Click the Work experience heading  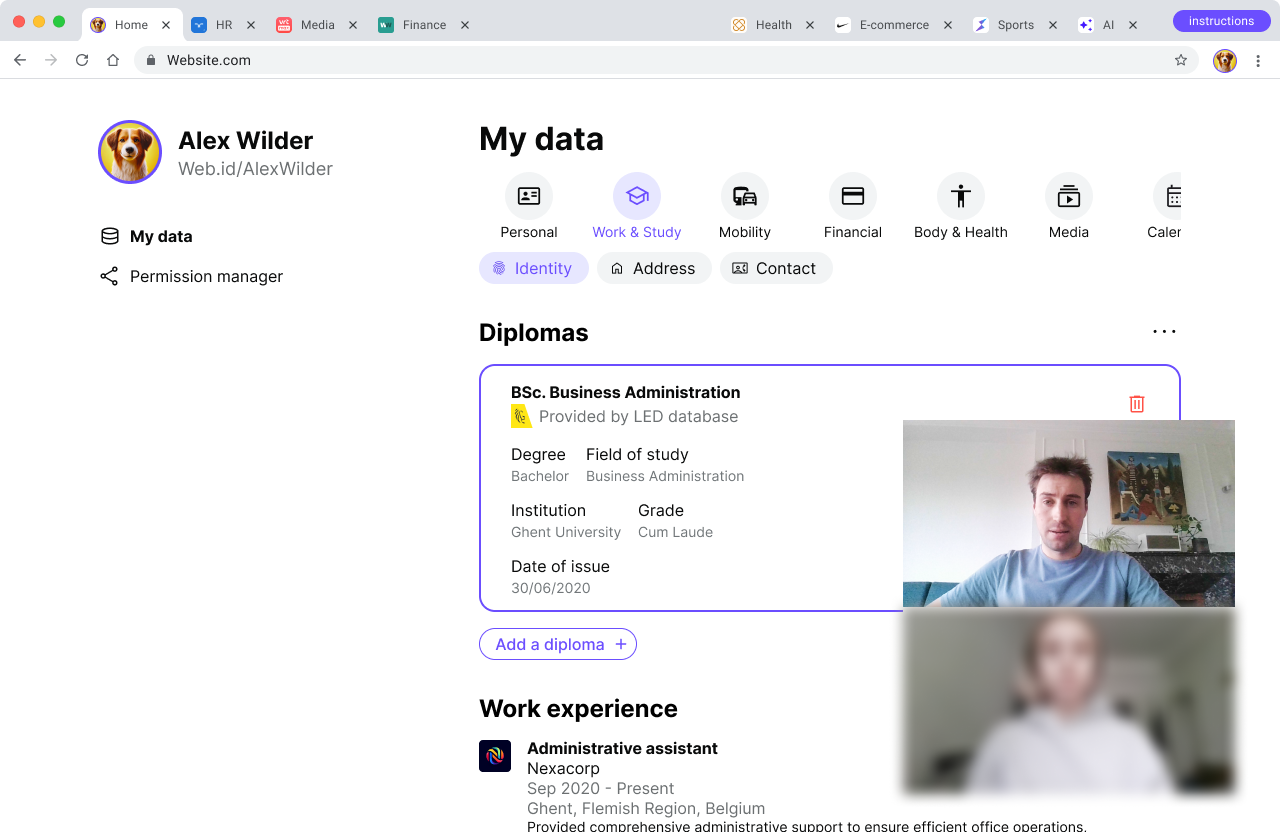tap(578, 708)
